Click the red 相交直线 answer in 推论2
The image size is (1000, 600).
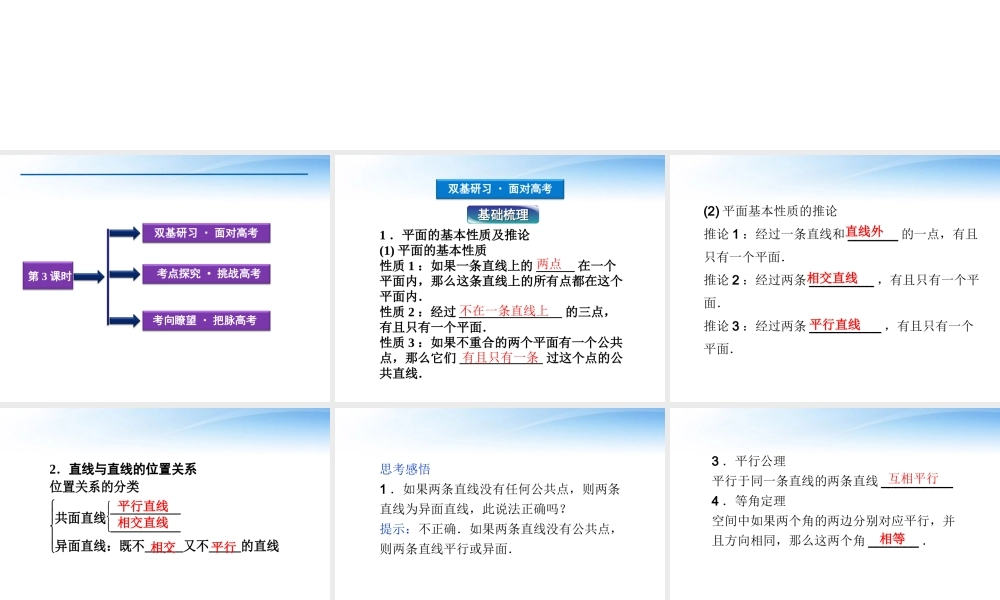coord(833,278)
